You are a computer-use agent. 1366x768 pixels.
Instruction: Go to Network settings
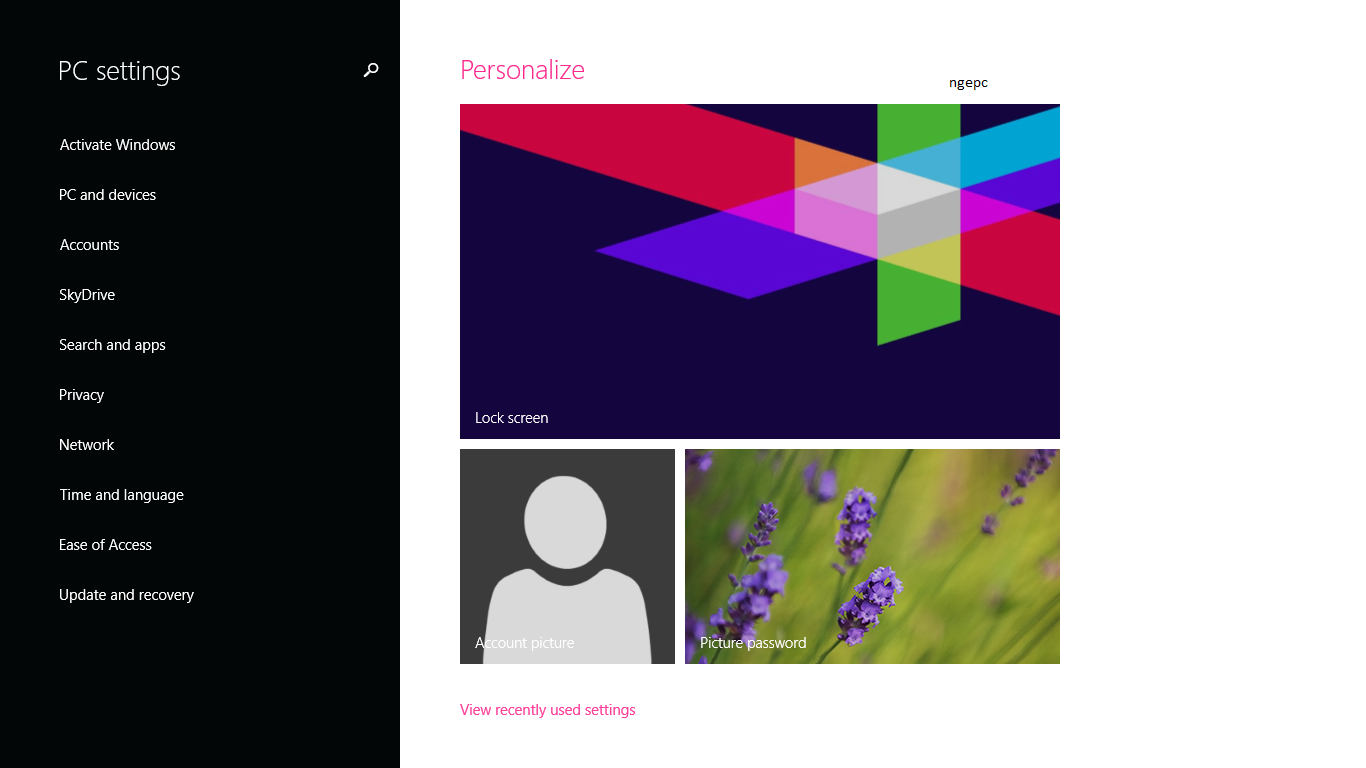pyautogui.click(x=86, y=444)
